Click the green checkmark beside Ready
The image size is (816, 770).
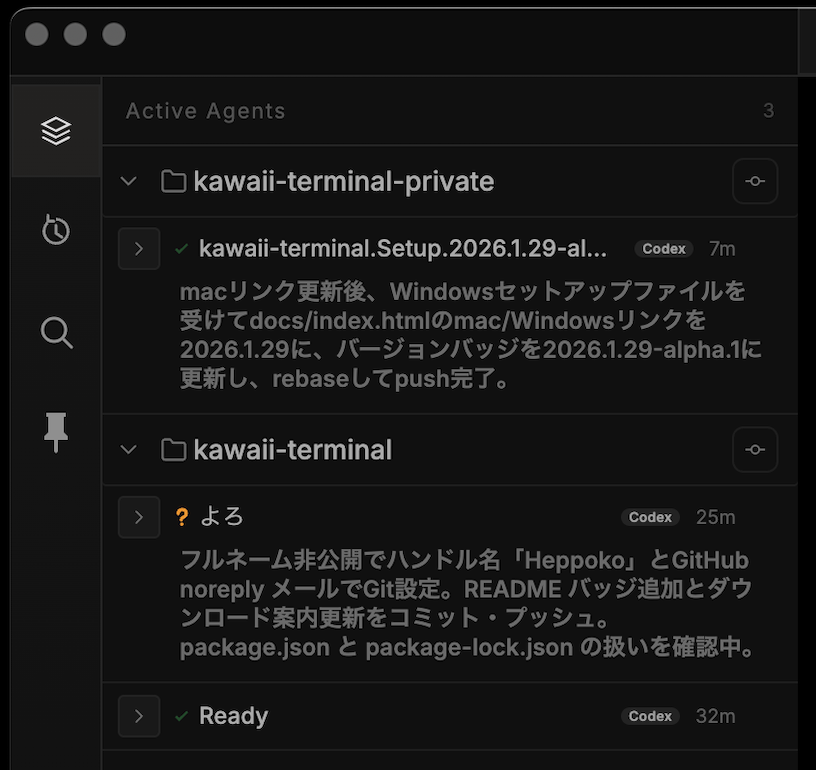[181, 716]
